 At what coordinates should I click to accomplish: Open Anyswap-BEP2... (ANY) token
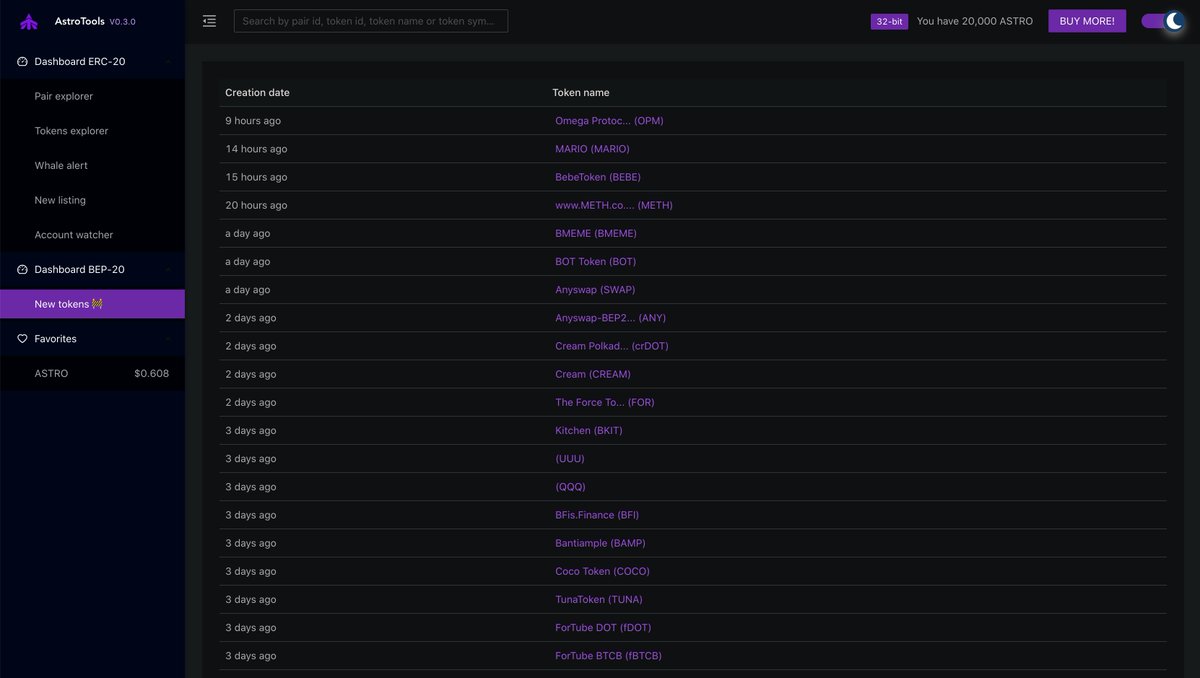[610, 318]
